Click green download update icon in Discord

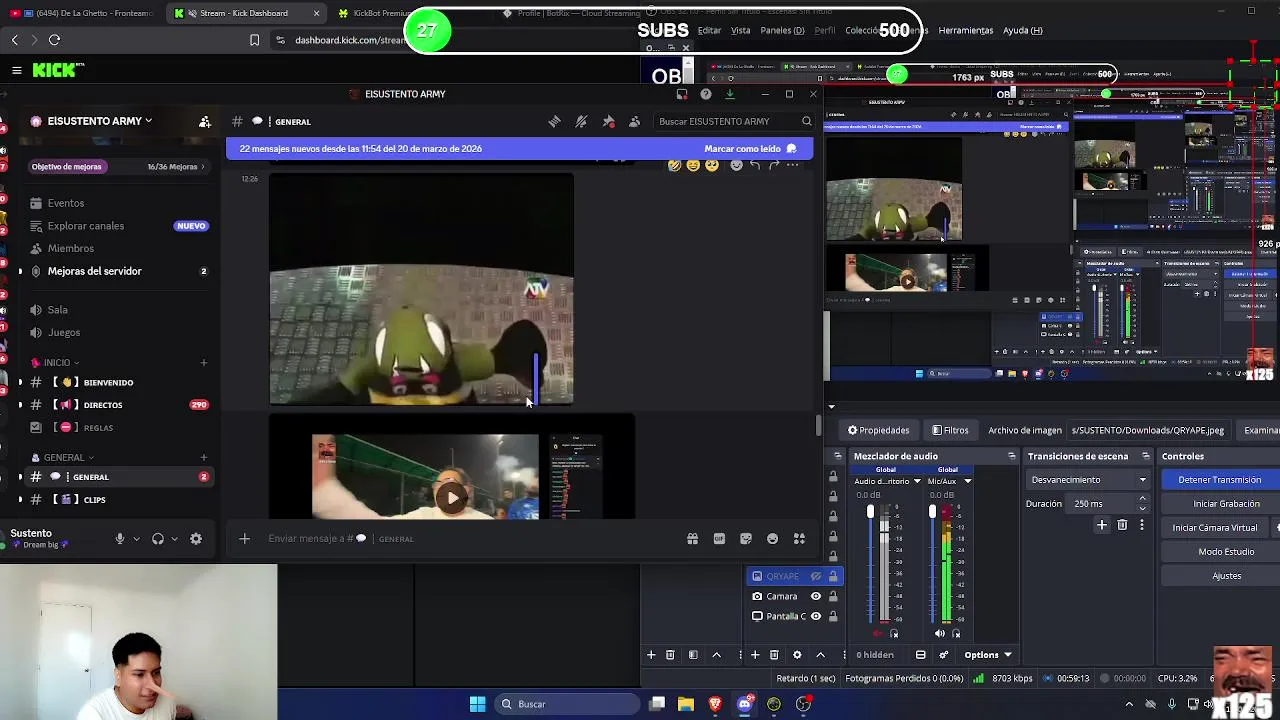pyautogui.click(x=730, y=94)
